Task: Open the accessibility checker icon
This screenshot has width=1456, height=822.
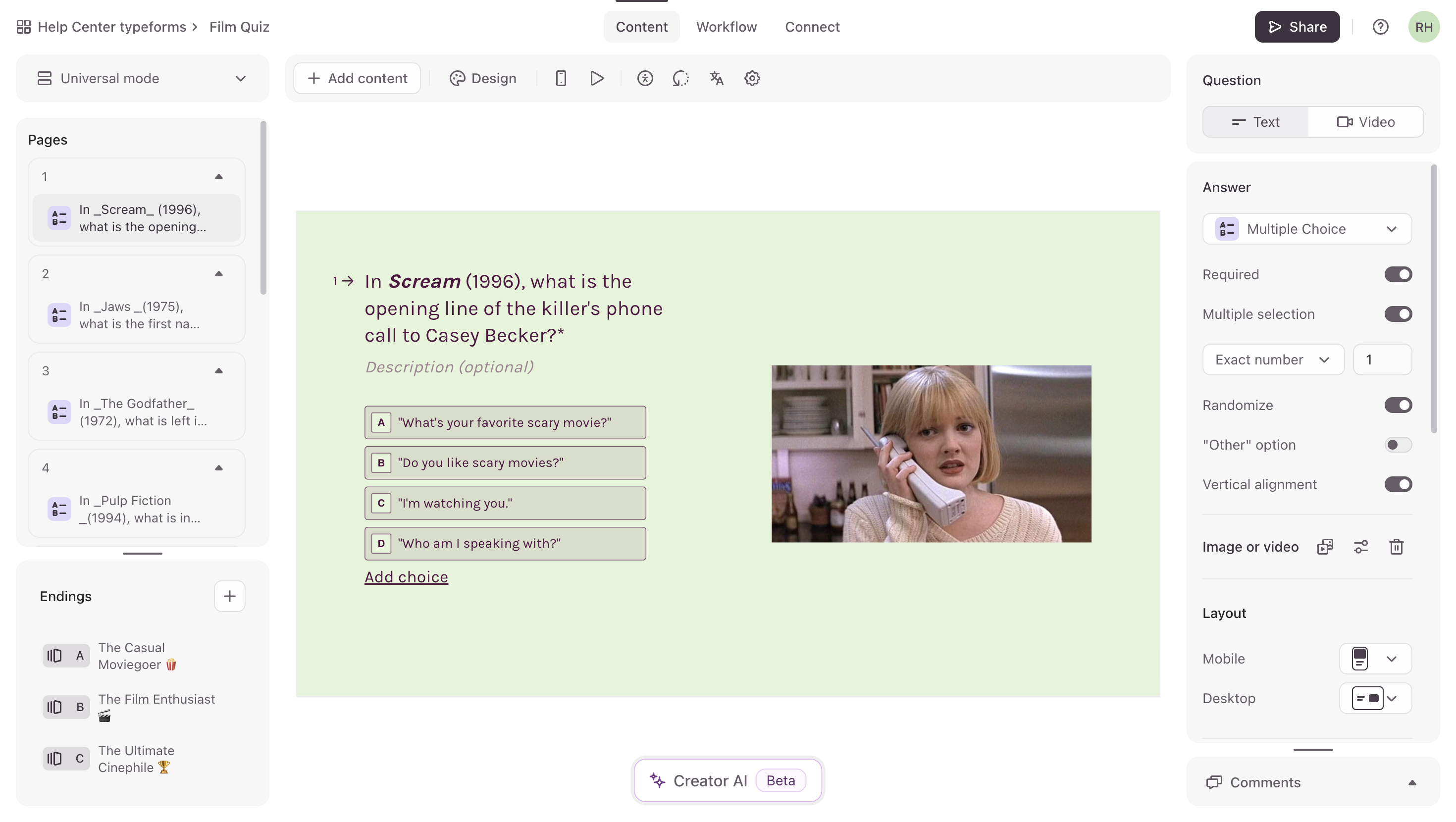Action: point(645,78)
